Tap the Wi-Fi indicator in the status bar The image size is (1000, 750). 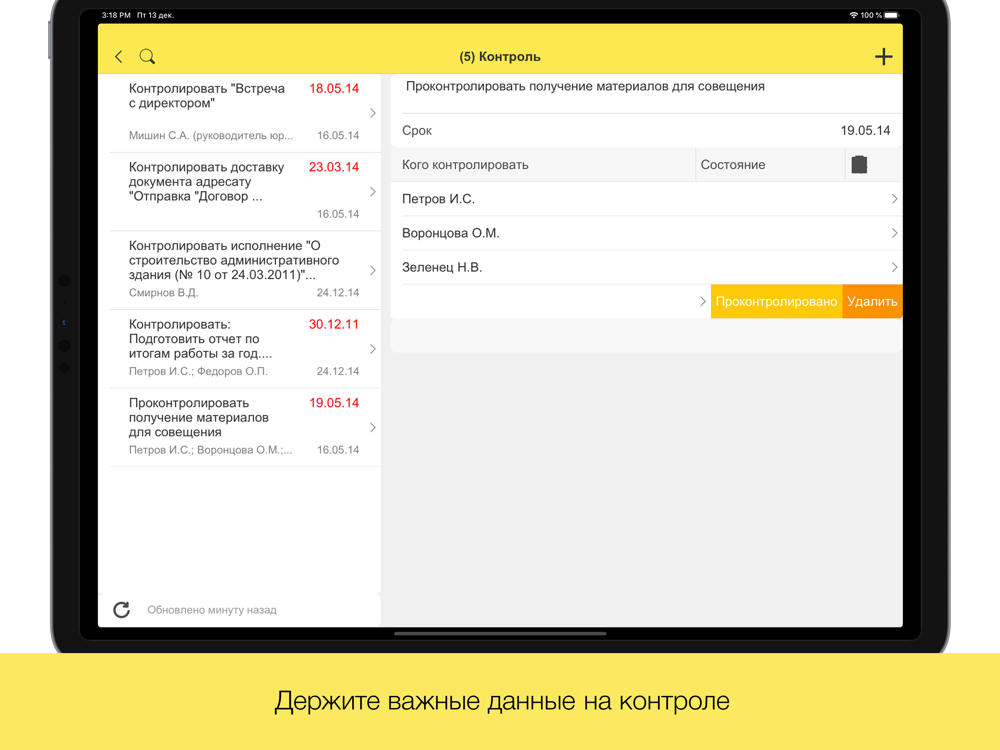click(x=853, y=15)
